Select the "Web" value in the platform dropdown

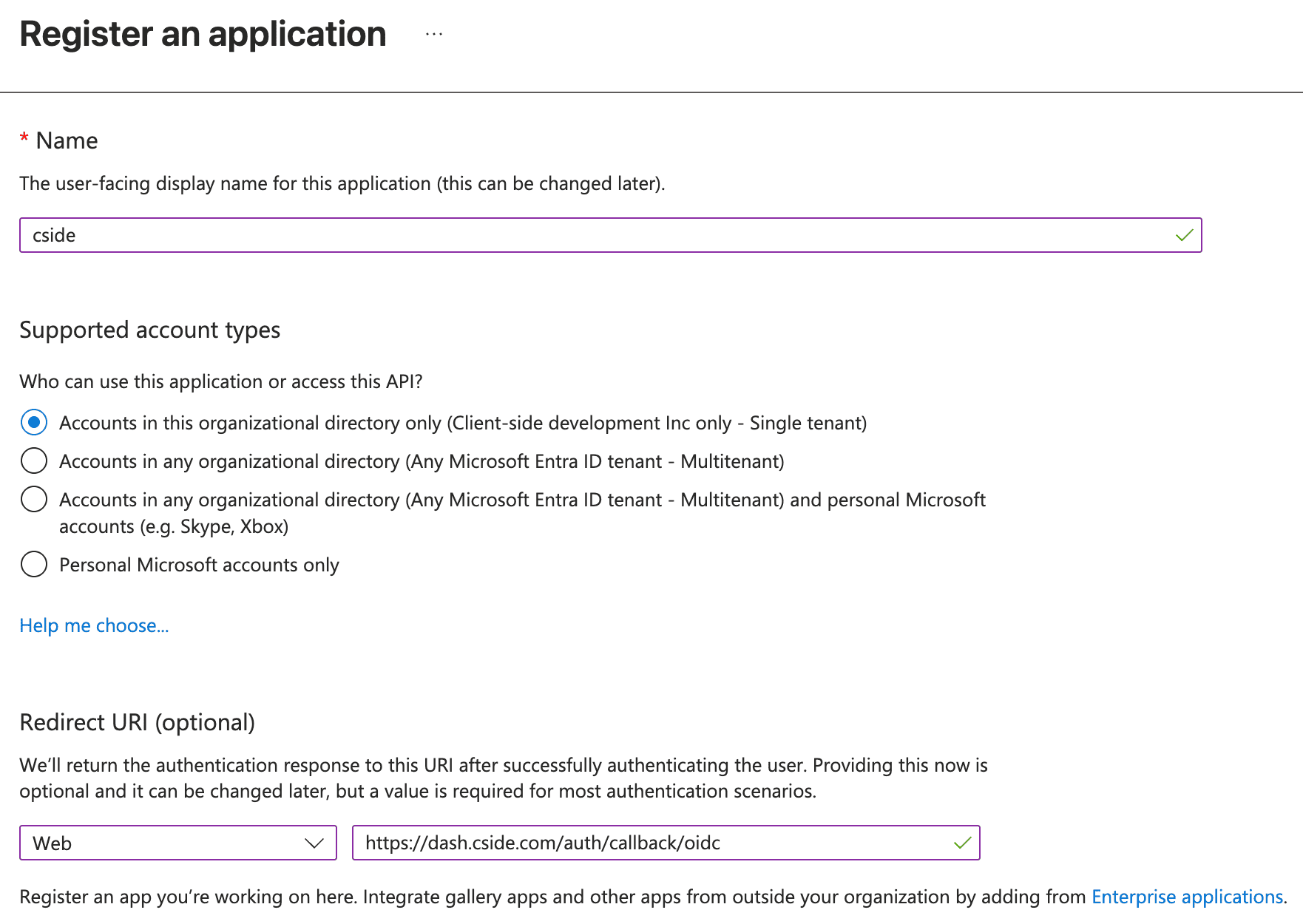pos(53,843)
